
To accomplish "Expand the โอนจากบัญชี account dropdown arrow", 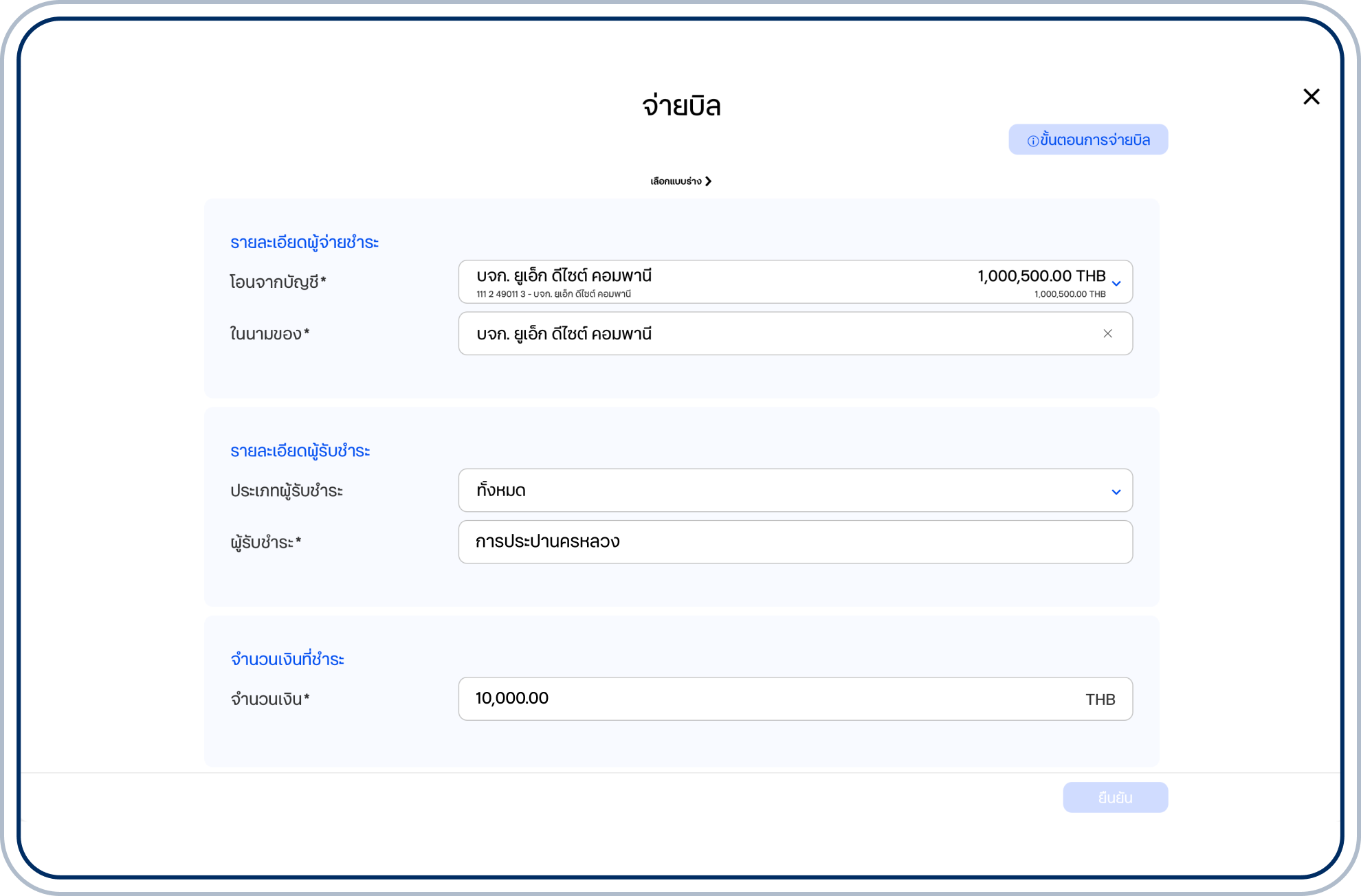I will pos(1116,283).
